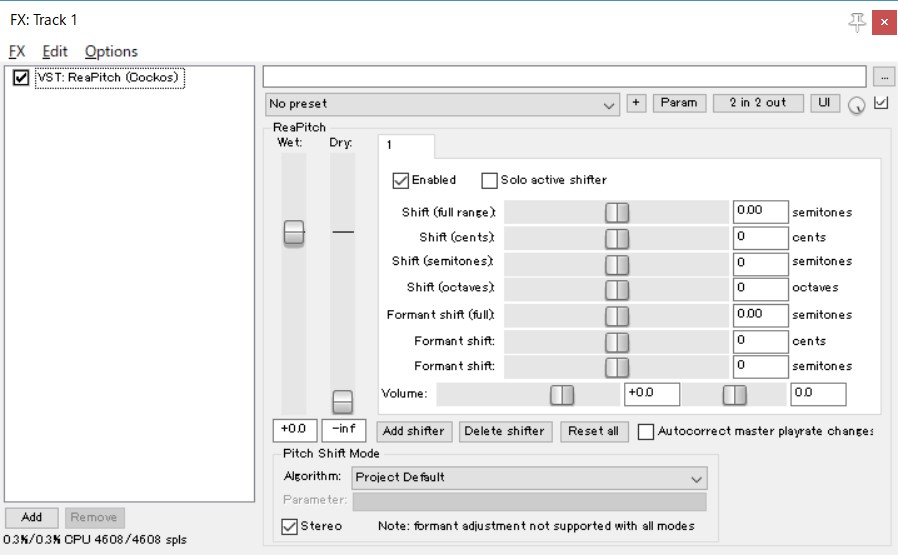This screenshot has width=898, height=555.
Task: Click Formant shift cents value field
Action: [x=761, y=341]
